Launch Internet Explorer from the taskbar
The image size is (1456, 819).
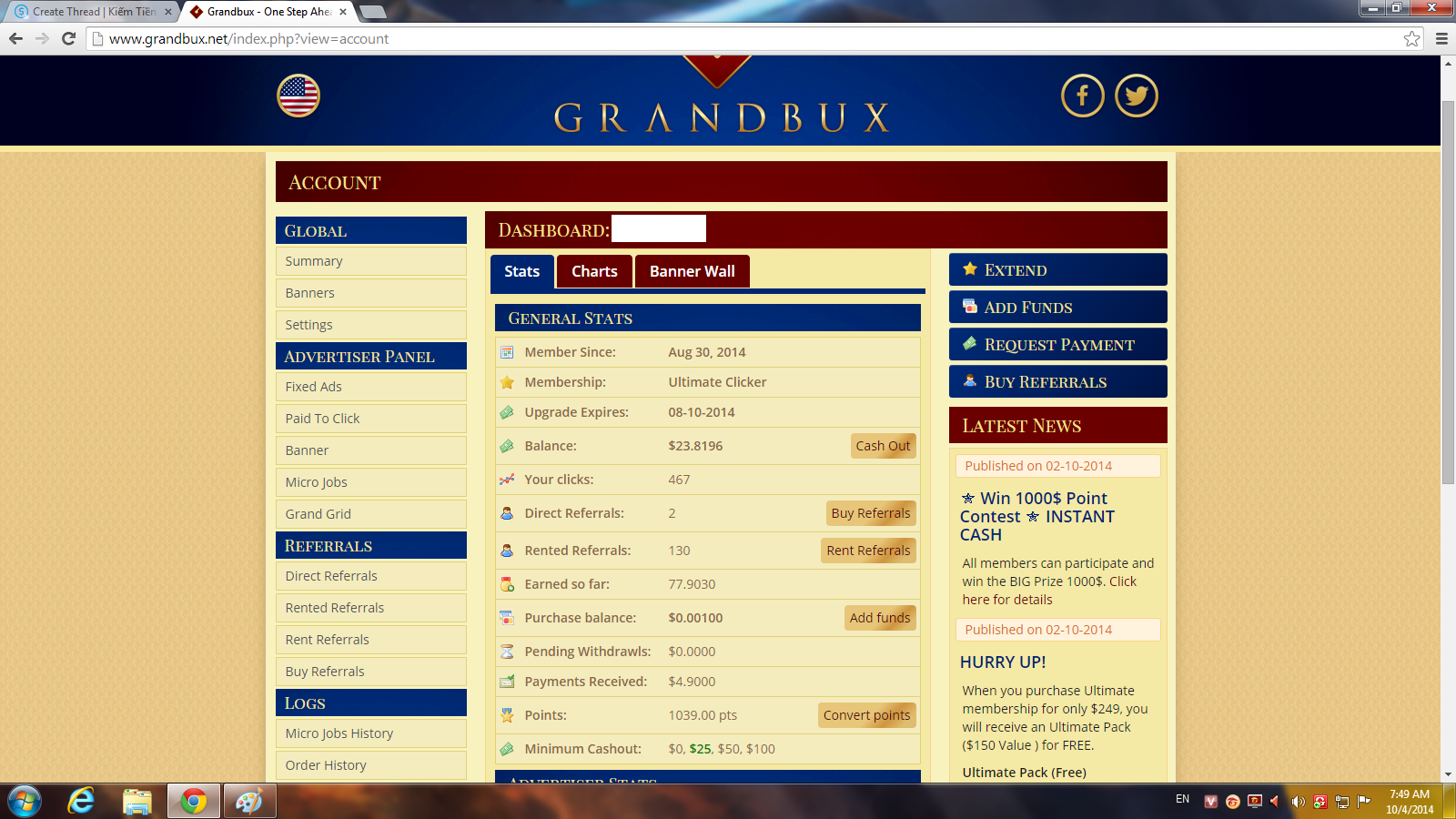click(x=82, y=802)
